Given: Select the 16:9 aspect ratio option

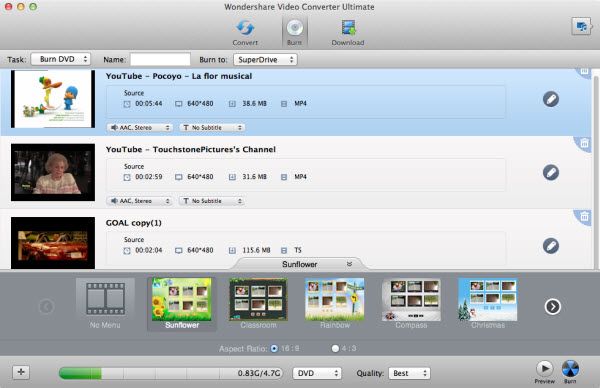Looking at the screenshot, I should click(x=274, y=349).
